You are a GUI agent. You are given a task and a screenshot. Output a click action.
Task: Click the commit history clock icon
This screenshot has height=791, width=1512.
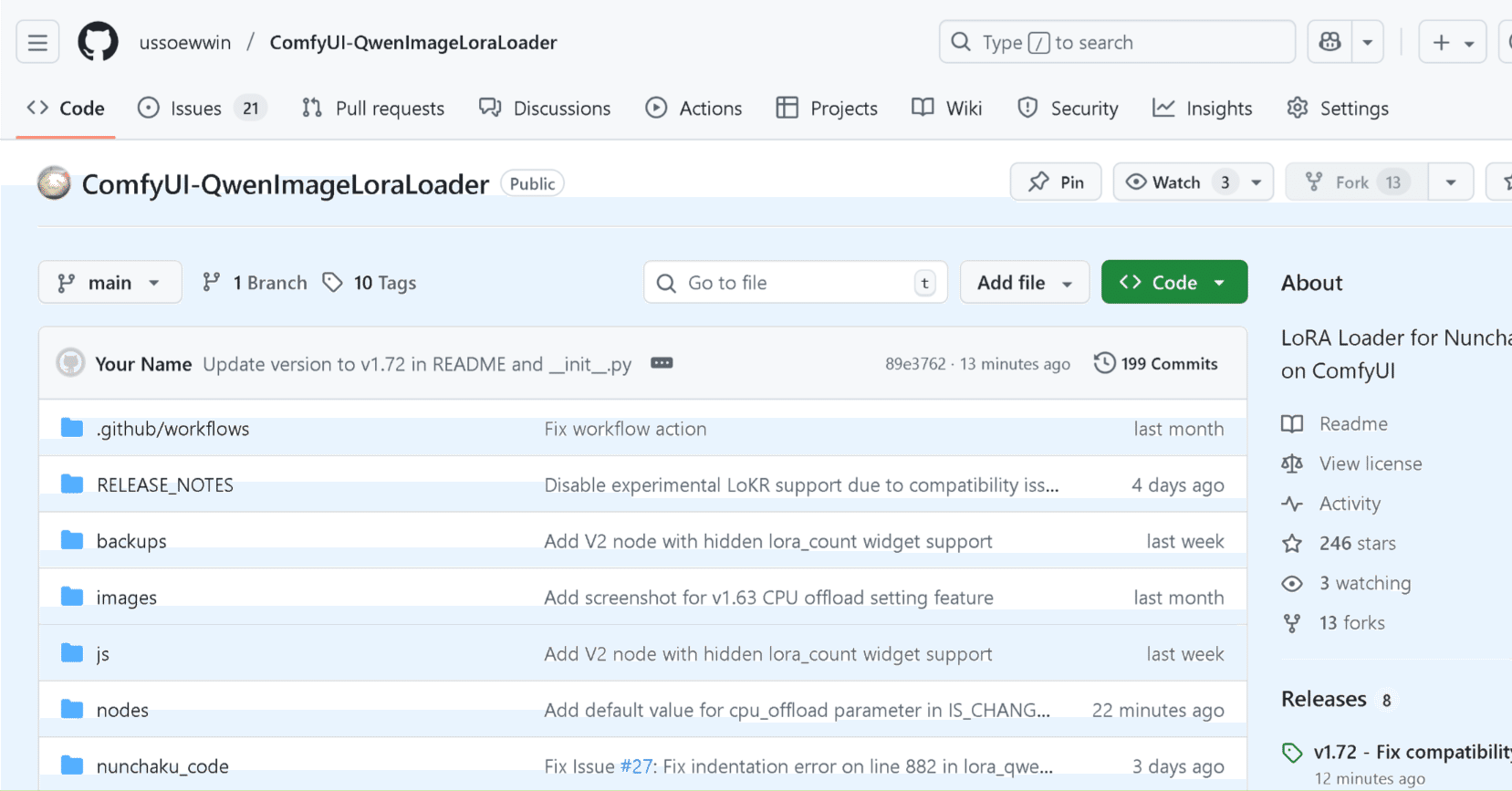(x=1104, y=363)
